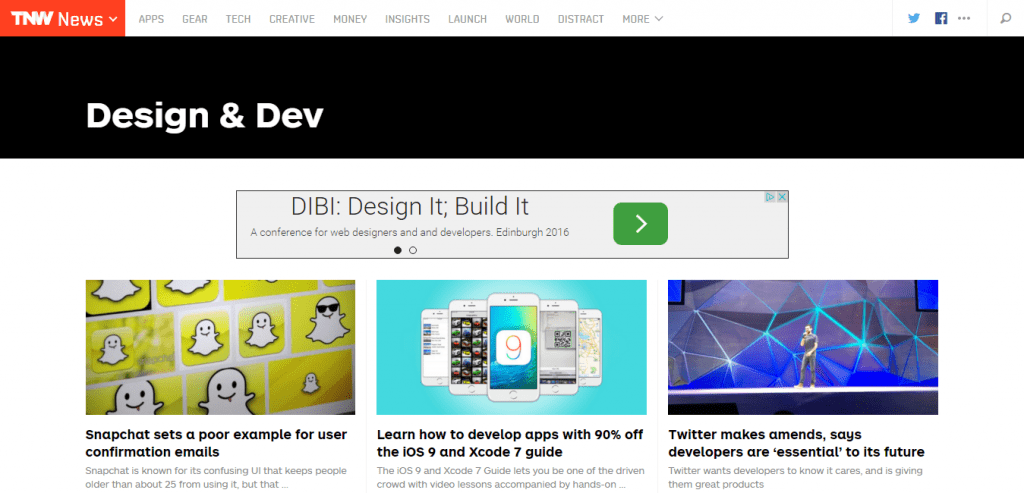Image resolution: width=1024 pixels, height=493 pixels.
Task: Go to the GEAR section
Action: 195,19
